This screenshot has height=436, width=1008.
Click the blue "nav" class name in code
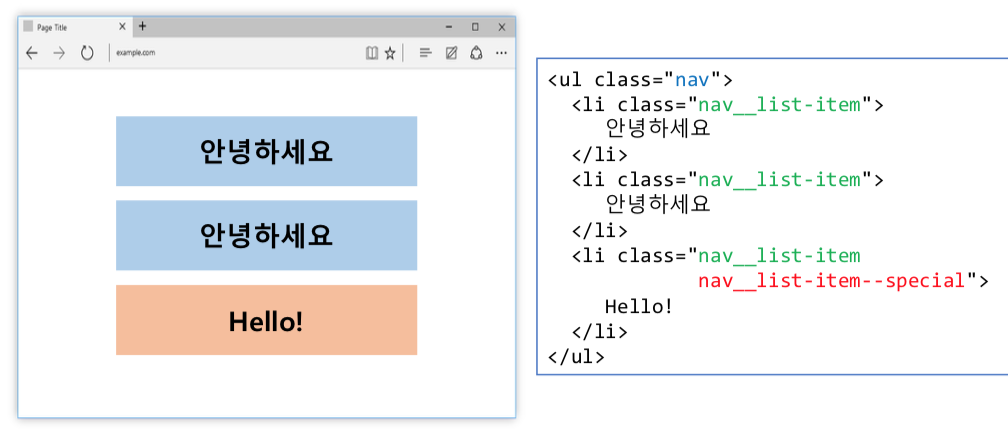pos(692,80)
